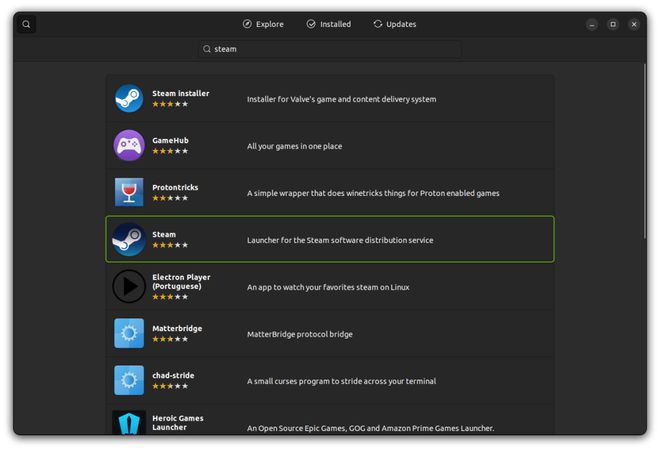This screenshot has height=450, width=660.
Task: Click the Heroic Games Launcher icon
Action: coord(129,423)
